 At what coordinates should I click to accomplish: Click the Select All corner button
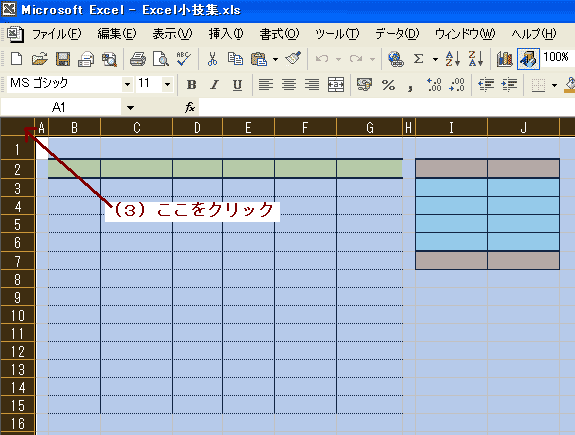pyautogui.click(x=17, y=127)
